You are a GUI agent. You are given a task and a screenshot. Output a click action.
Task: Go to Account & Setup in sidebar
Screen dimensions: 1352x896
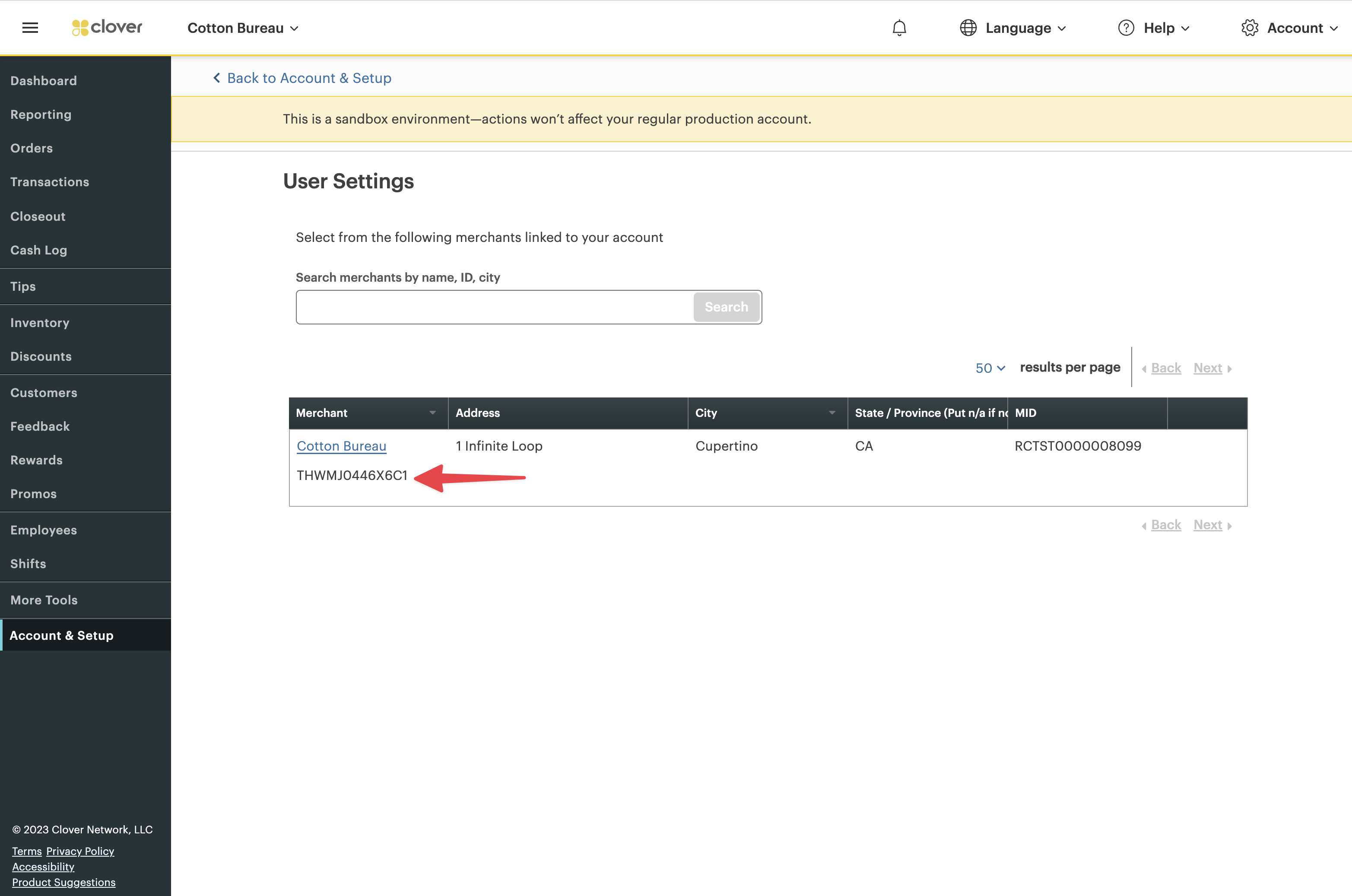pos(61,635)
